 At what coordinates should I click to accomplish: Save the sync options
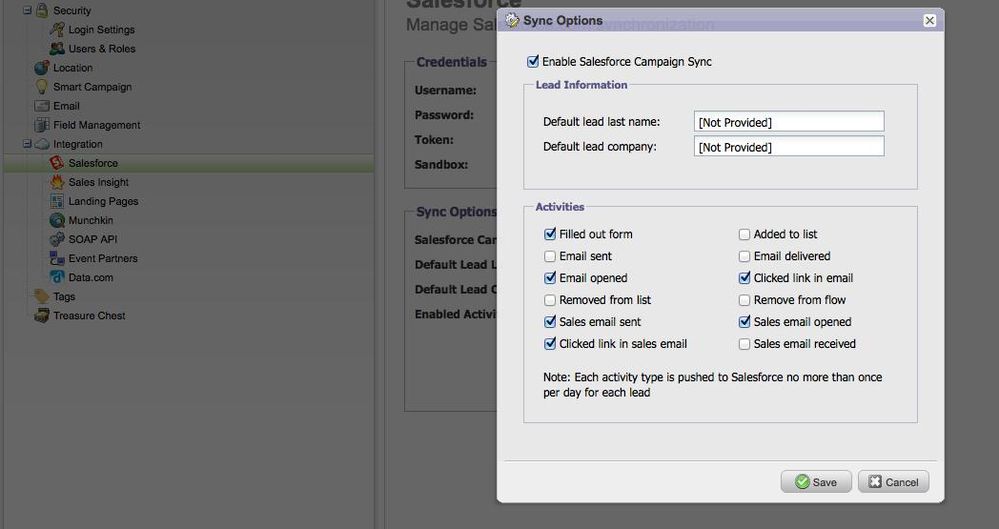pos(816,482)
